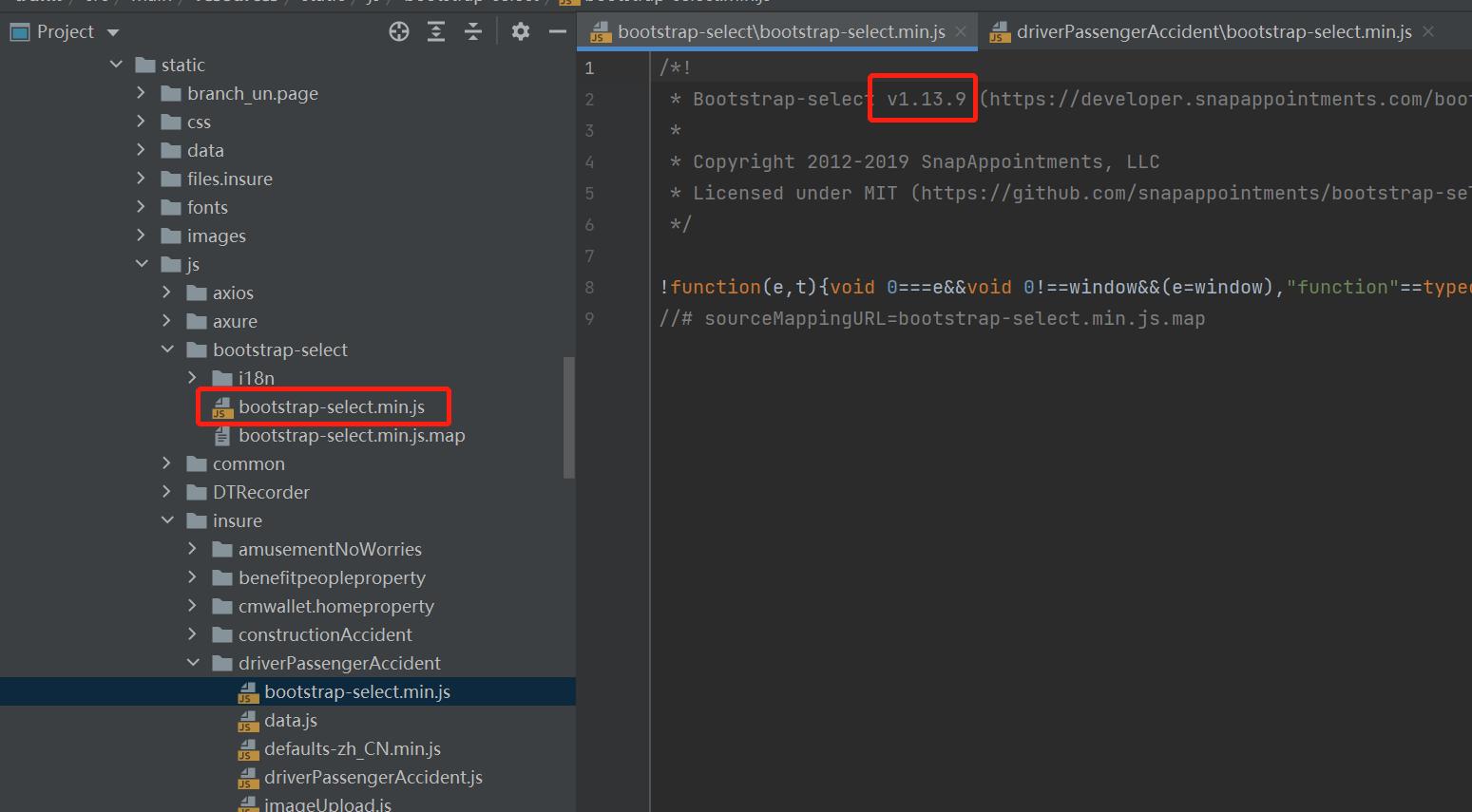Click the locate/select opened file target icon
The image size is (1472, 812).
[x=399, y=31]
